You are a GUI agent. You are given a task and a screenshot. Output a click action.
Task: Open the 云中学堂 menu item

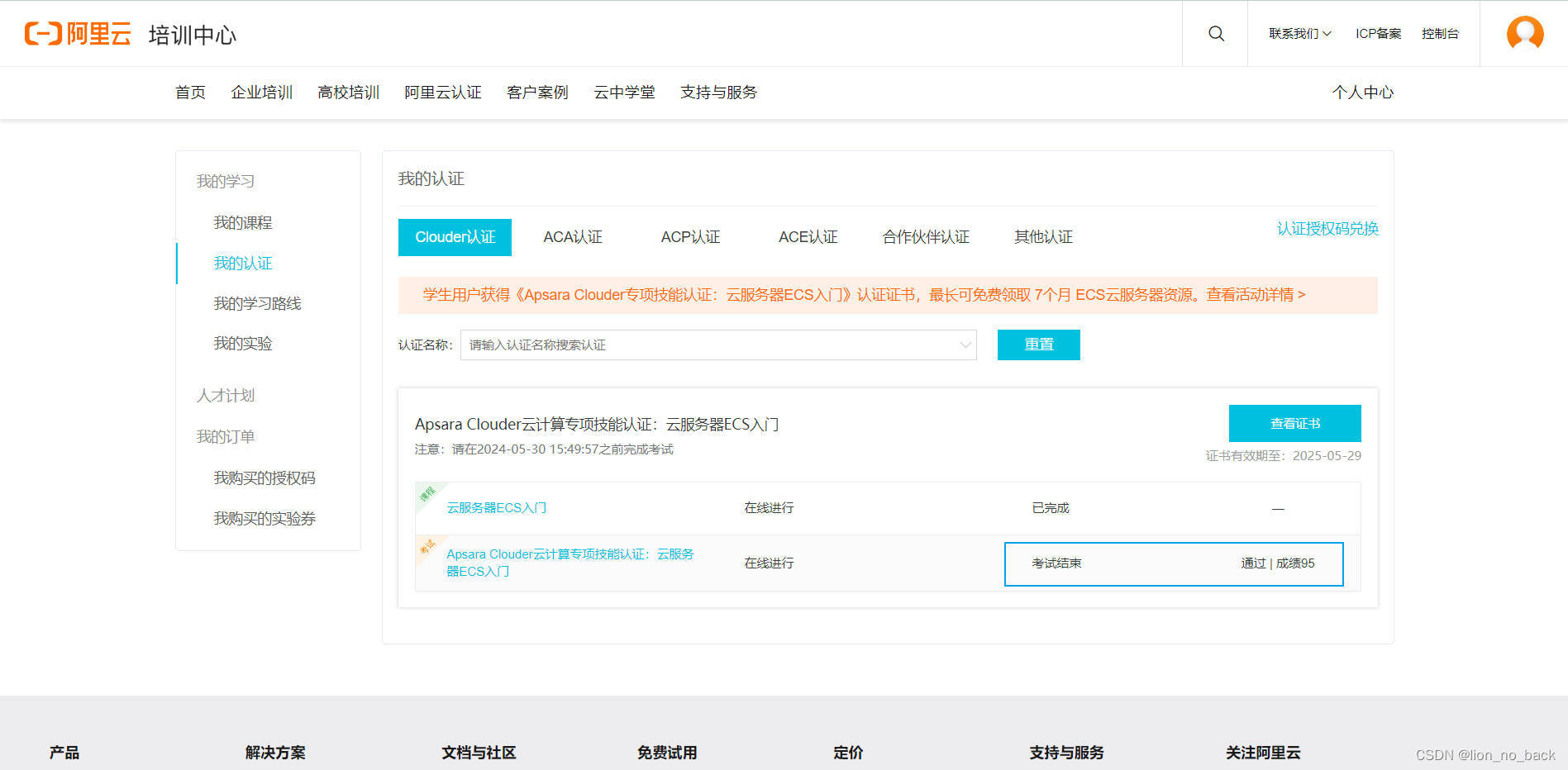pyautogui.click(x=624, y=93)
